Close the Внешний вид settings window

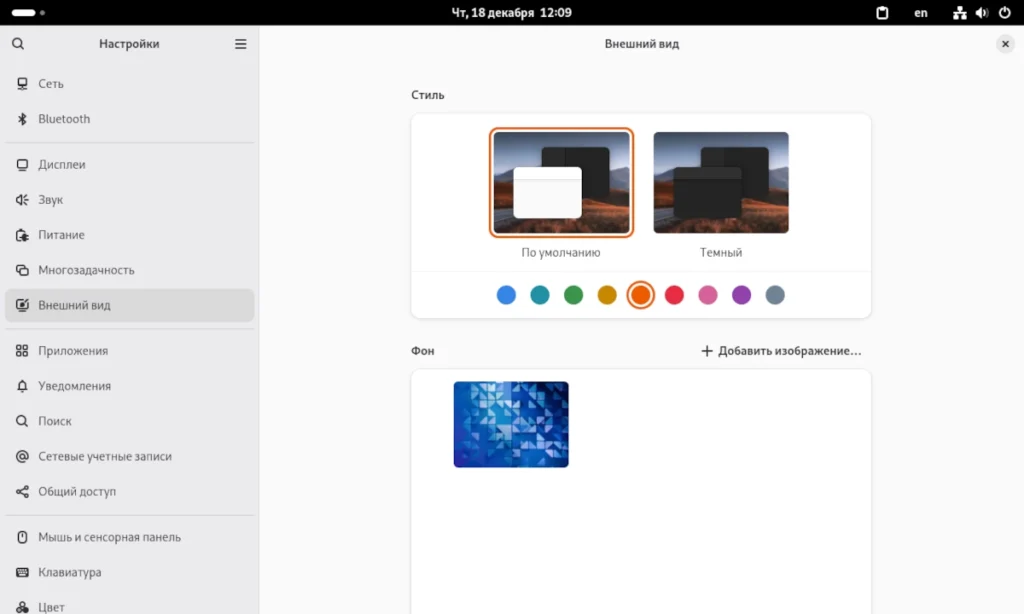click(x=1005, y=44)
